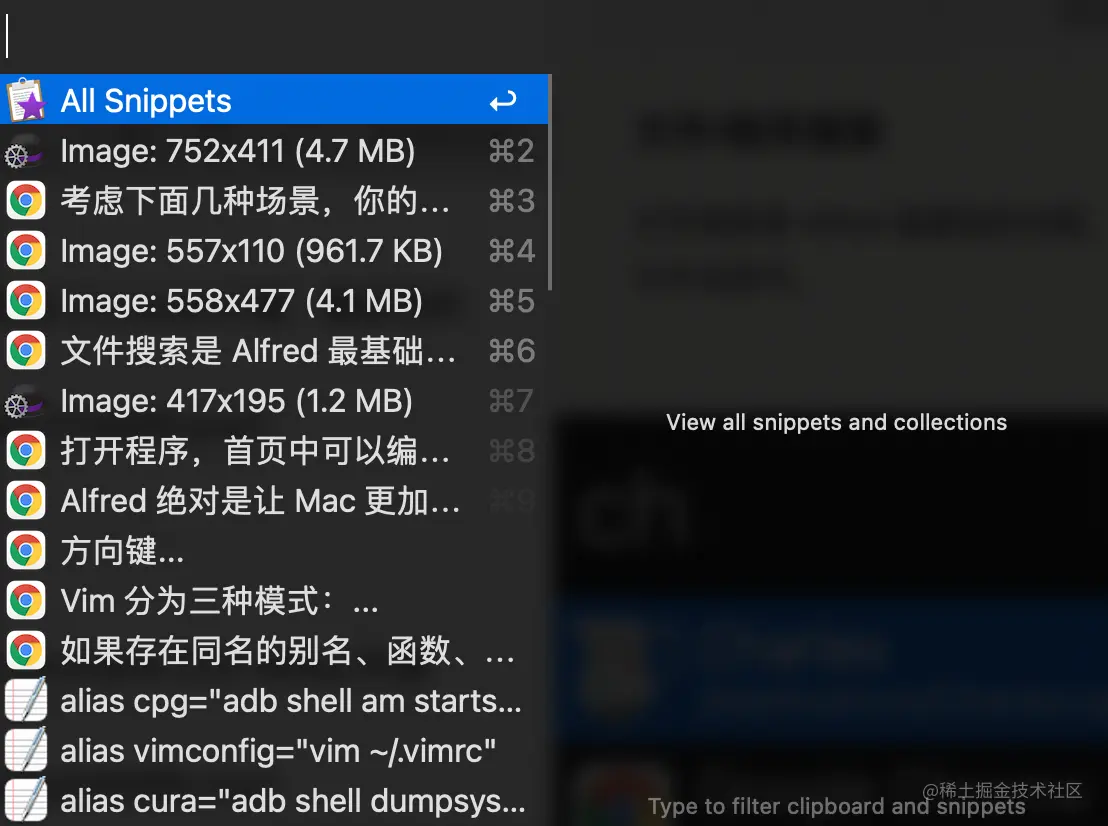Click the View all snippets and collections text

[837, 423]
